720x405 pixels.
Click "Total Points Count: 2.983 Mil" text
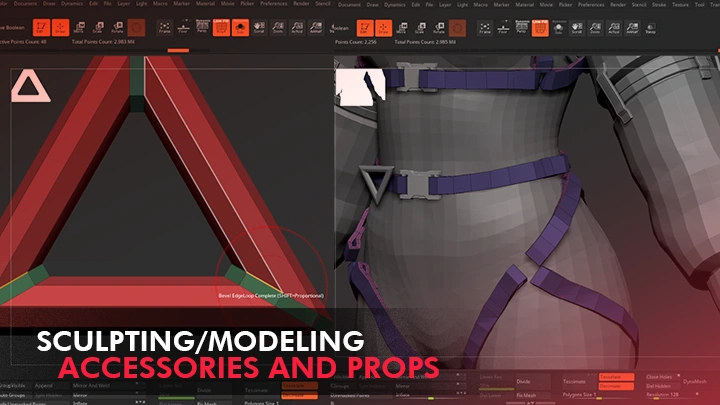click(x=103, y=42)
